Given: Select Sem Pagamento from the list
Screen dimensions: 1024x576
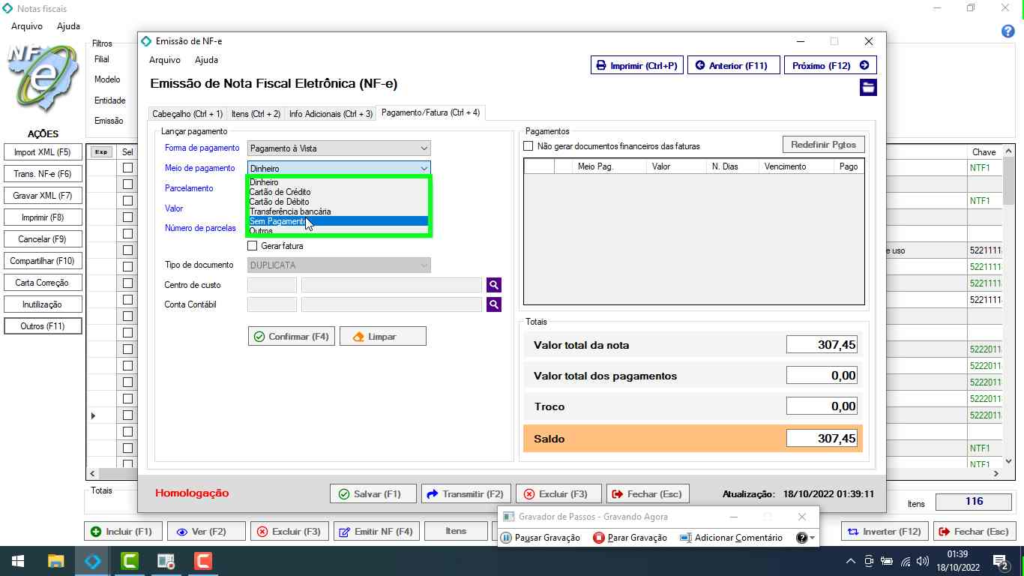Looking at the screenshot, I should tap(278, 222).
